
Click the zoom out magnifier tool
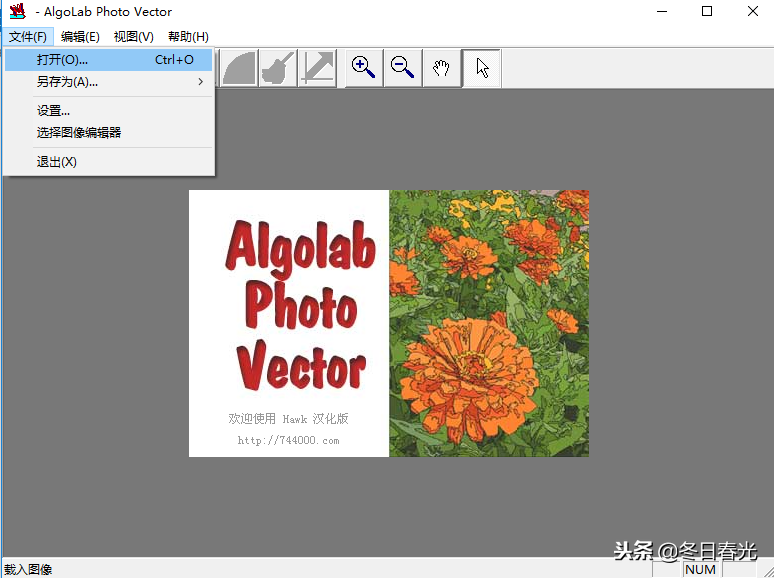(x=403, y=68)
